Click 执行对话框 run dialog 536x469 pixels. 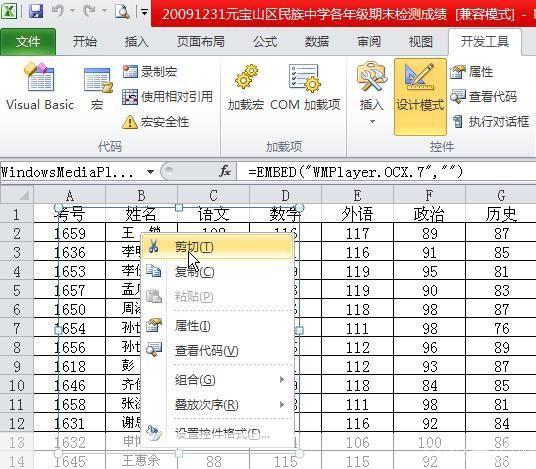(x=490, y=122)
